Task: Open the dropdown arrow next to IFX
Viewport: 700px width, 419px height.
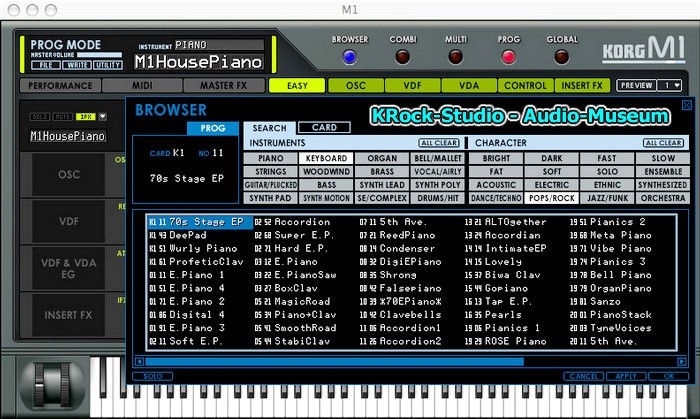Action: 103,116
